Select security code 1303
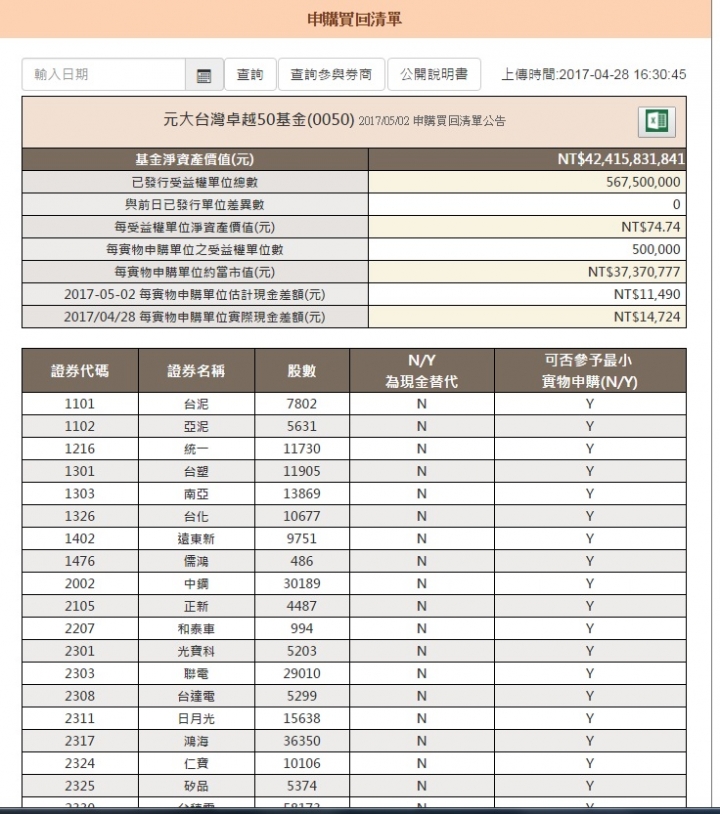 tap(79, 494)
